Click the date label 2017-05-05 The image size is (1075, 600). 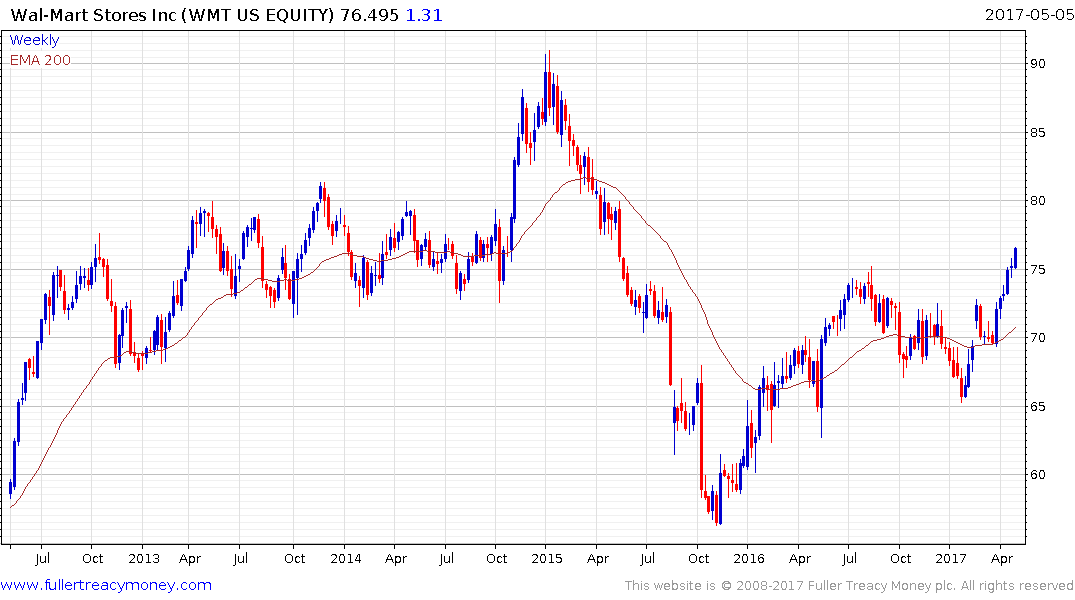coord(1029,14)
